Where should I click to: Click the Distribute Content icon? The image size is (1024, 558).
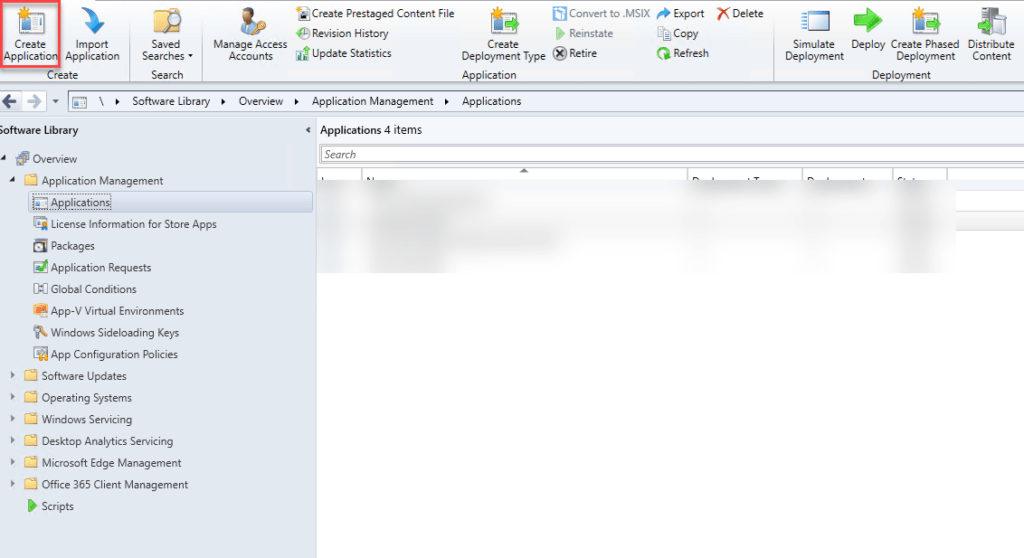[x=991, y=22]
